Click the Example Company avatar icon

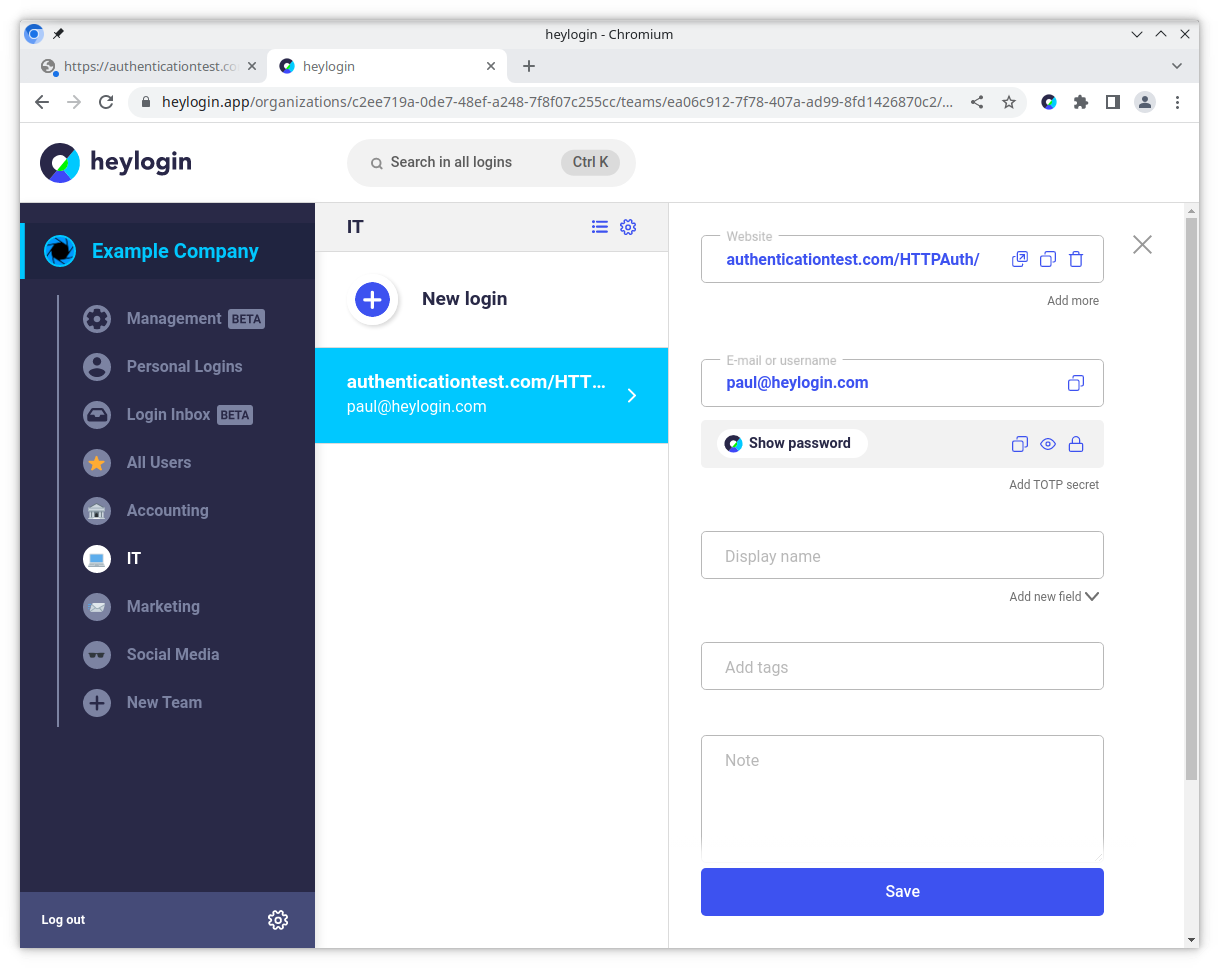point(60,251)
